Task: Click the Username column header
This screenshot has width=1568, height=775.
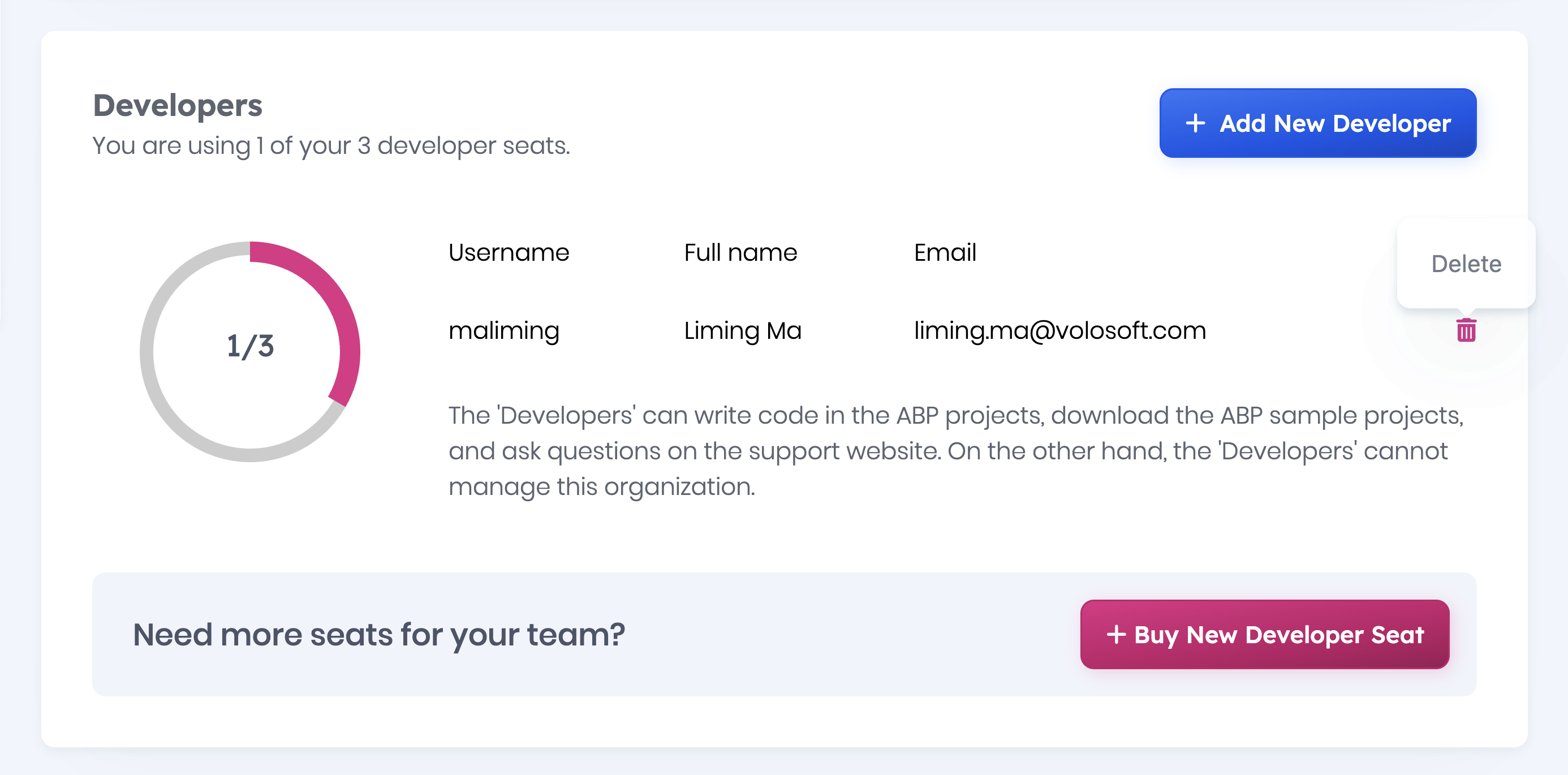Action: (509, 253)
